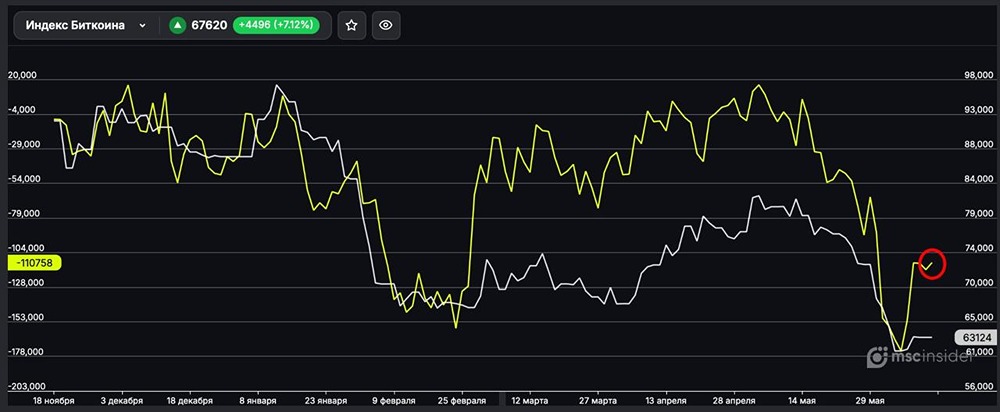Screen dimensions: 1000x412
Task: Click the 98,000 right axis label
Action: click(980, 75)
